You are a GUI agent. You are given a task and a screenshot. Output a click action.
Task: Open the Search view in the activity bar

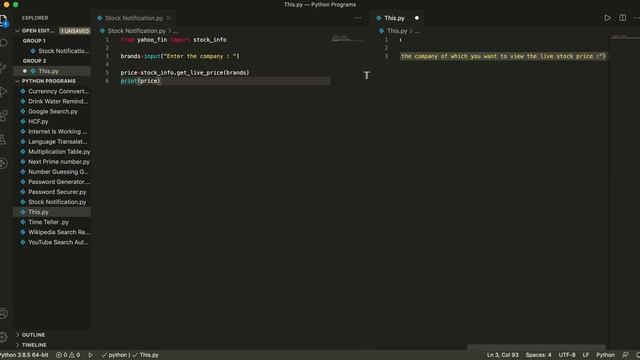(4, 43)
